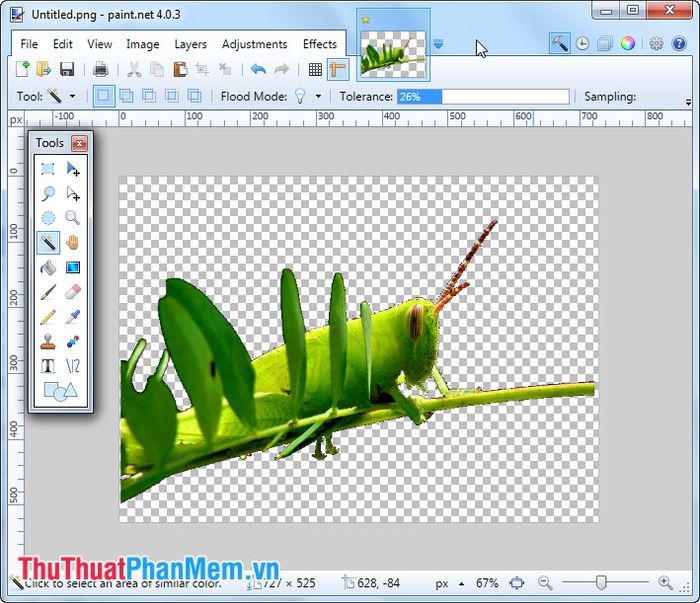Click the Save disk icon
The image size is (700, 603).
67,69
